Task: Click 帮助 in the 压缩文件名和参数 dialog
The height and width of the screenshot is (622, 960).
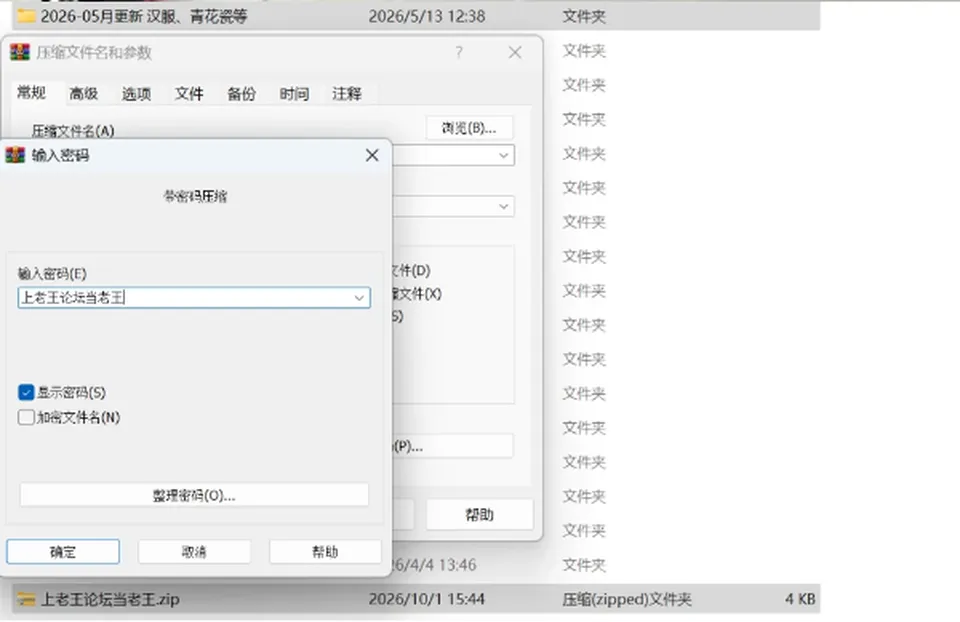Action: click(479, 515)
